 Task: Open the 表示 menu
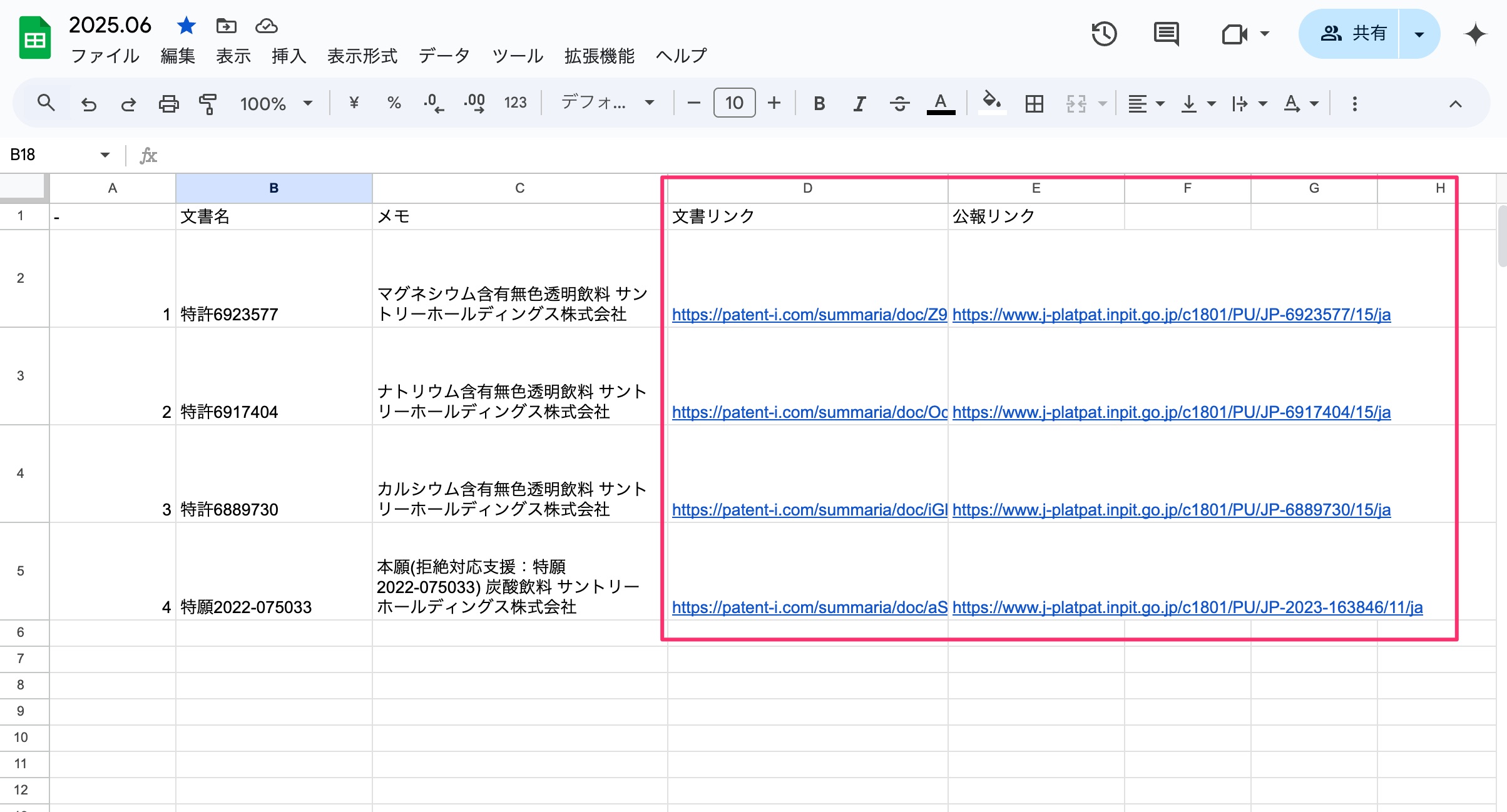[233, 56]
